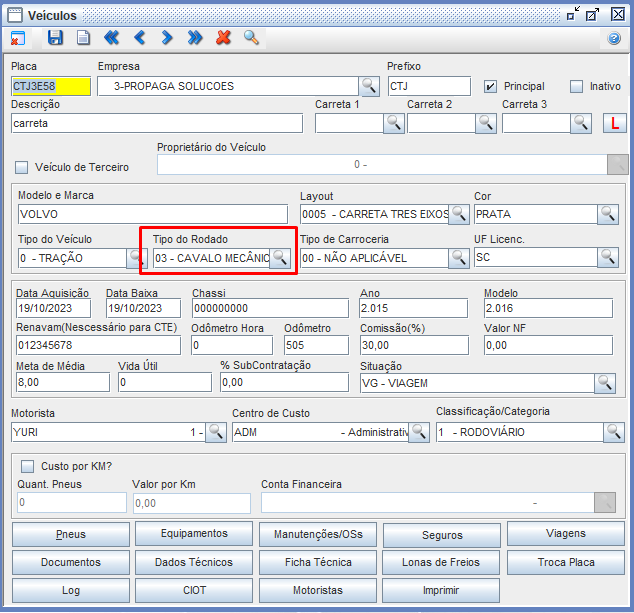The height and width of the screenshot is (613, 634).
Task: Open Empresa lookup magnifier
Action: pyautogui.click(x=369, y=86)
